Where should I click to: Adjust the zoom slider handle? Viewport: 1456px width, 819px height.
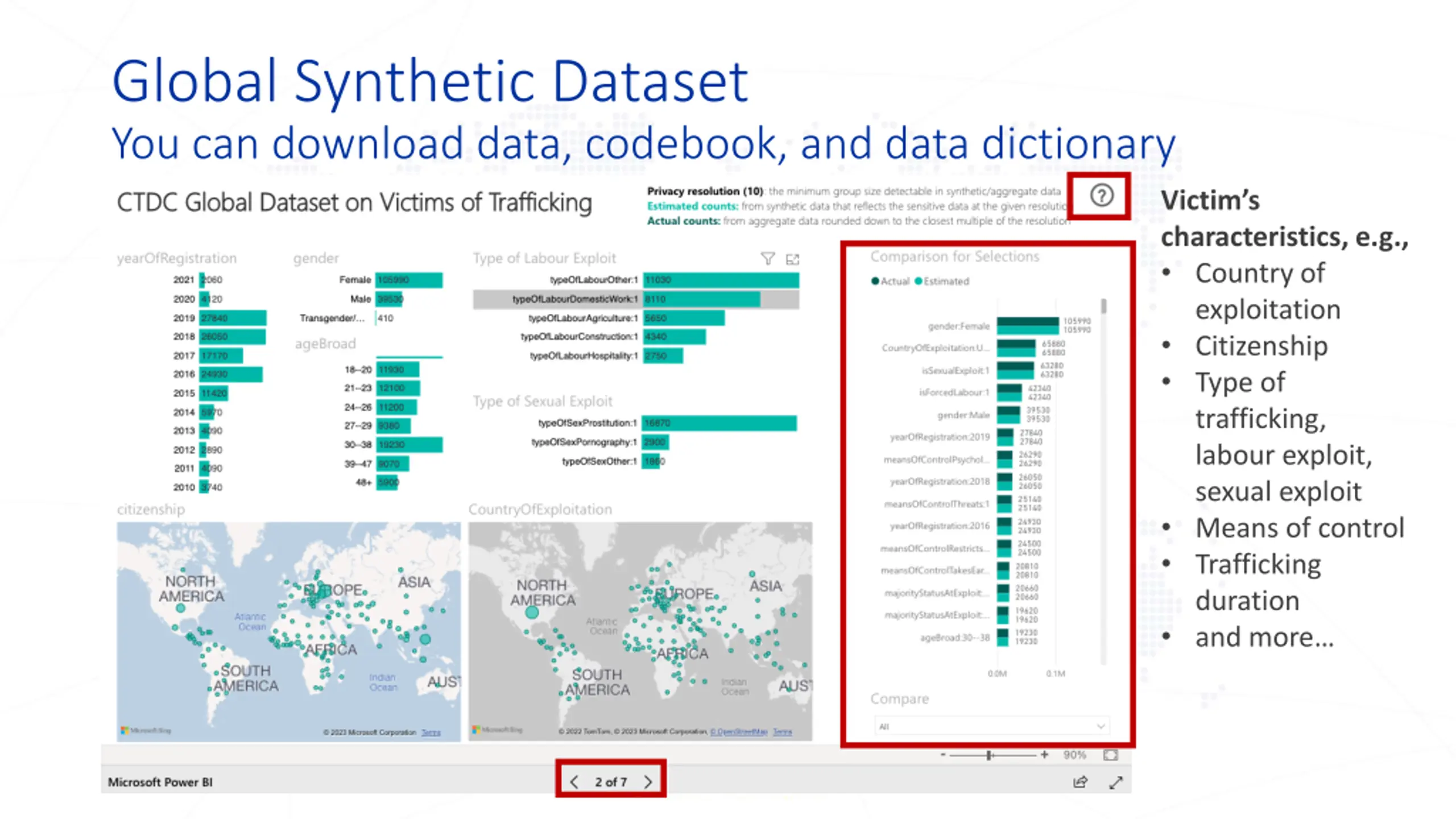[x=989, y=755]
